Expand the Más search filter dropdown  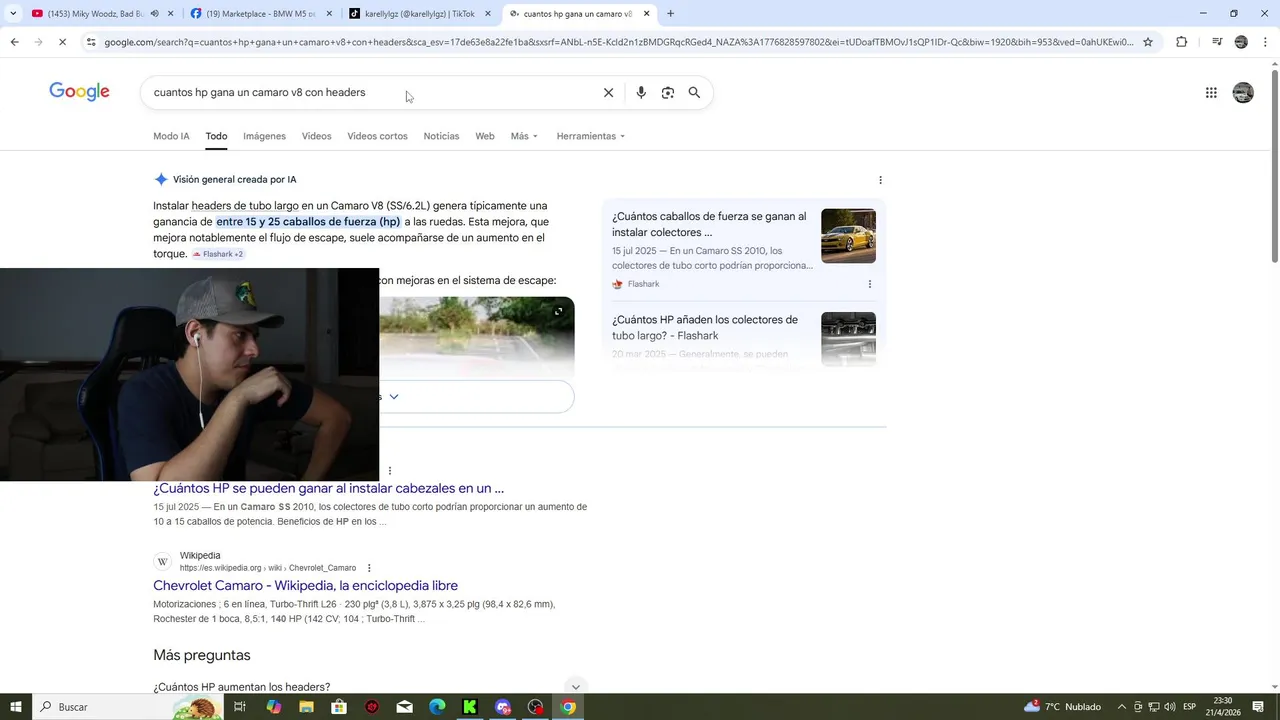pyautogui.click(x=524, y=136)
